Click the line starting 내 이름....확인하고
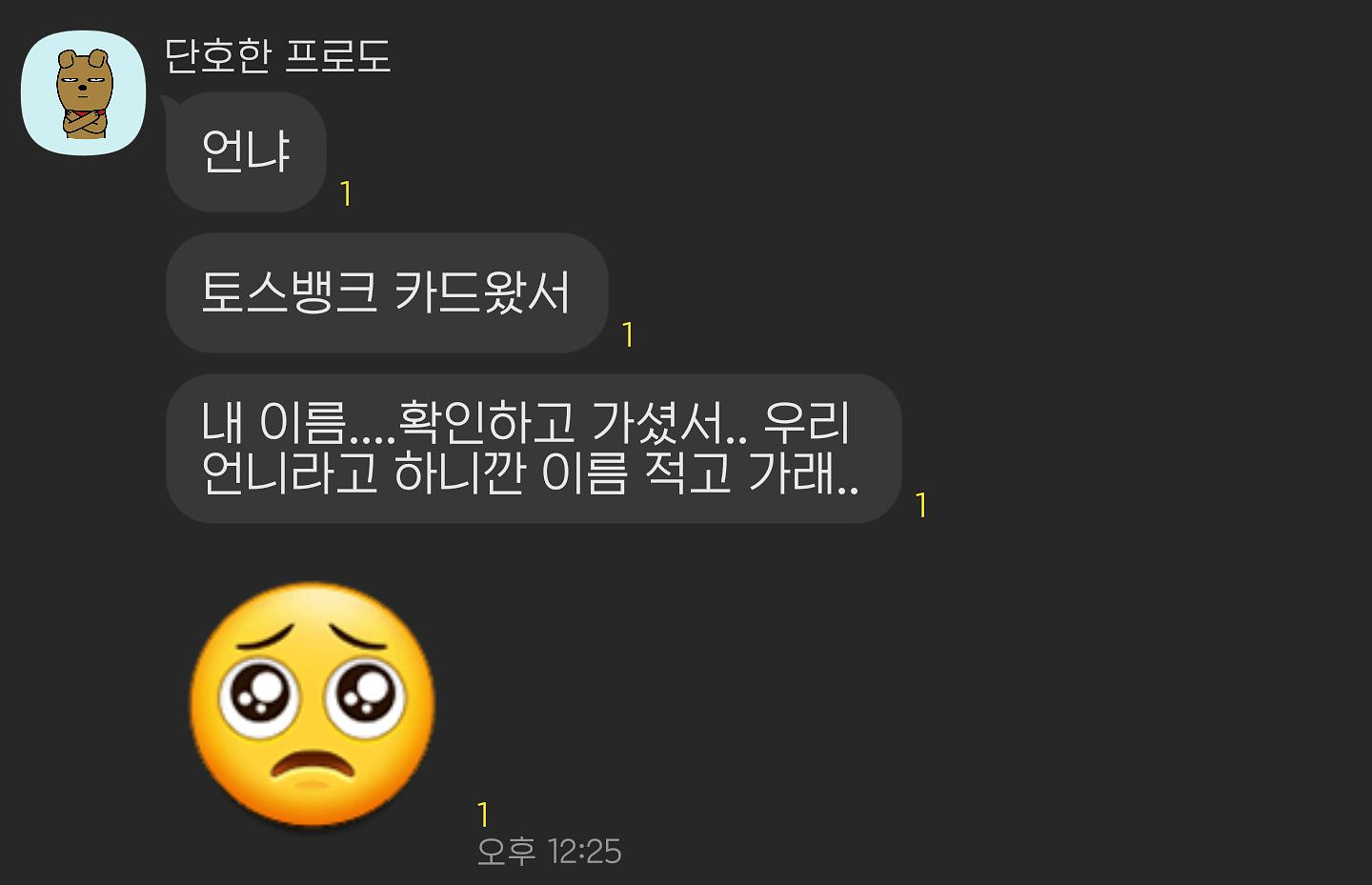This screenshot has width=1372, height=885. (525, 422)
